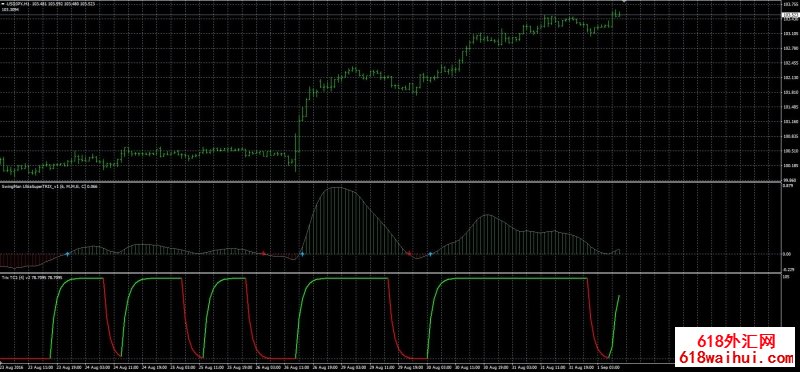Viewport: 800px width, 372px height.
Task: Click the last blue marker on TRIX zero line
Action: coord(430,254)
